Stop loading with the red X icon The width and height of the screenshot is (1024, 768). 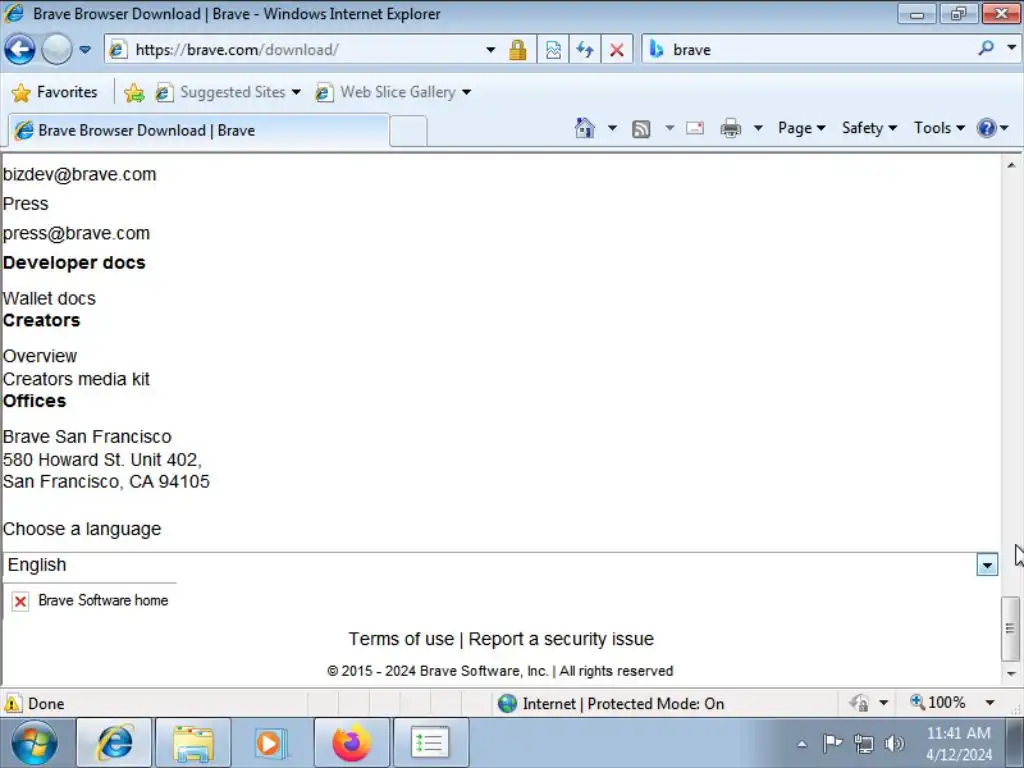(616, 50)
